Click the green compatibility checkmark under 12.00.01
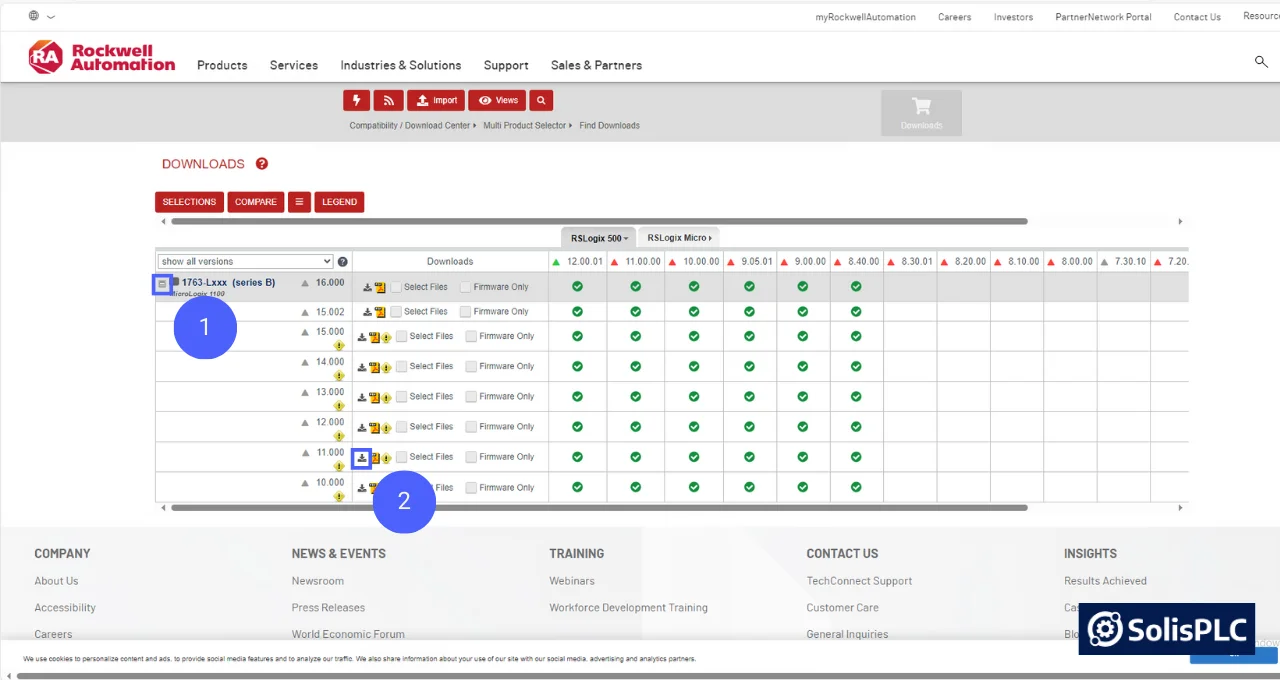 577,287
